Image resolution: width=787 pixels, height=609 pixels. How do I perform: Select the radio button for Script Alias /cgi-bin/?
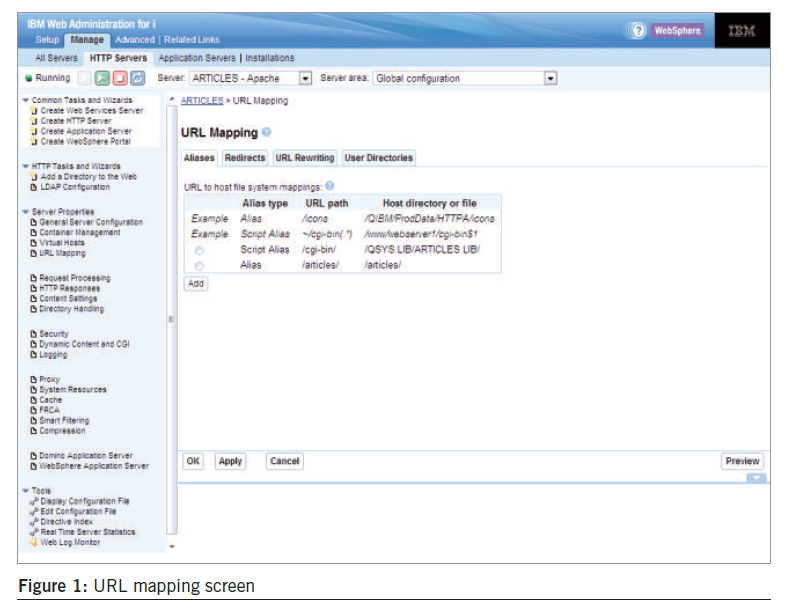tap(199, 250)
